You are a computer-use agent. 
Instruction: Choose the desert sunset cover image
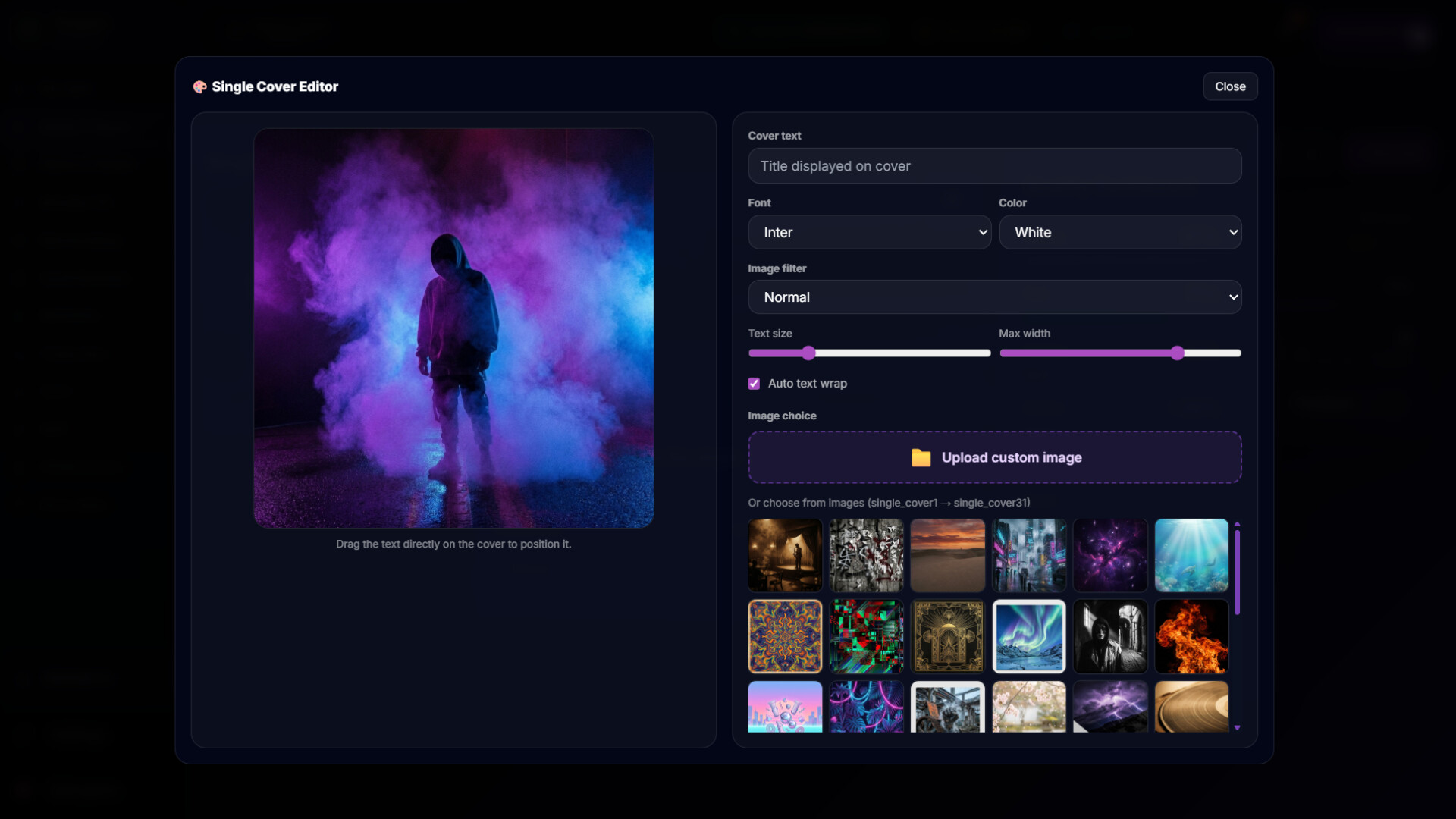(947, 555)
